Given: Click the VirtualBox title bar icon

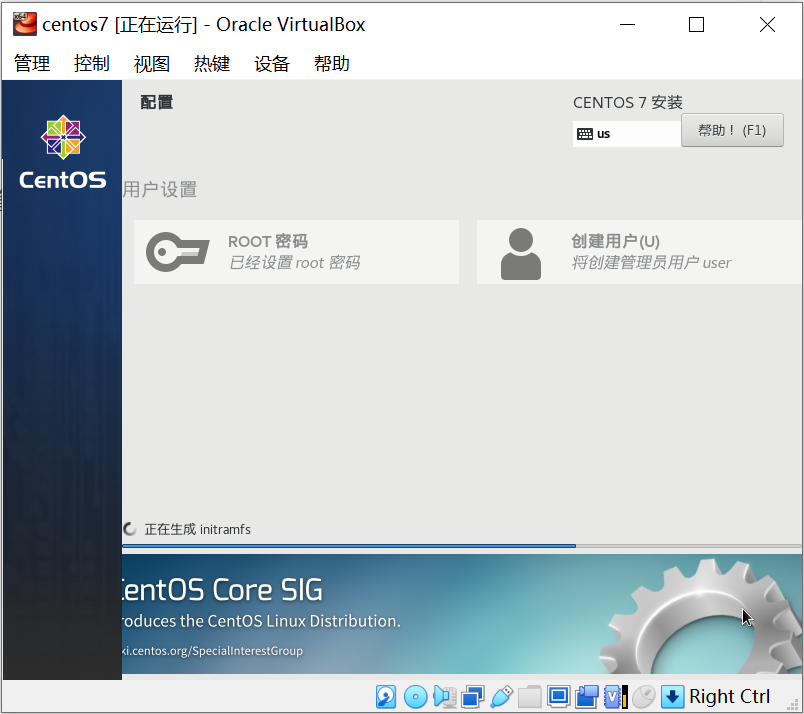Looking at the screenshot, I should [x=25, y=24].
